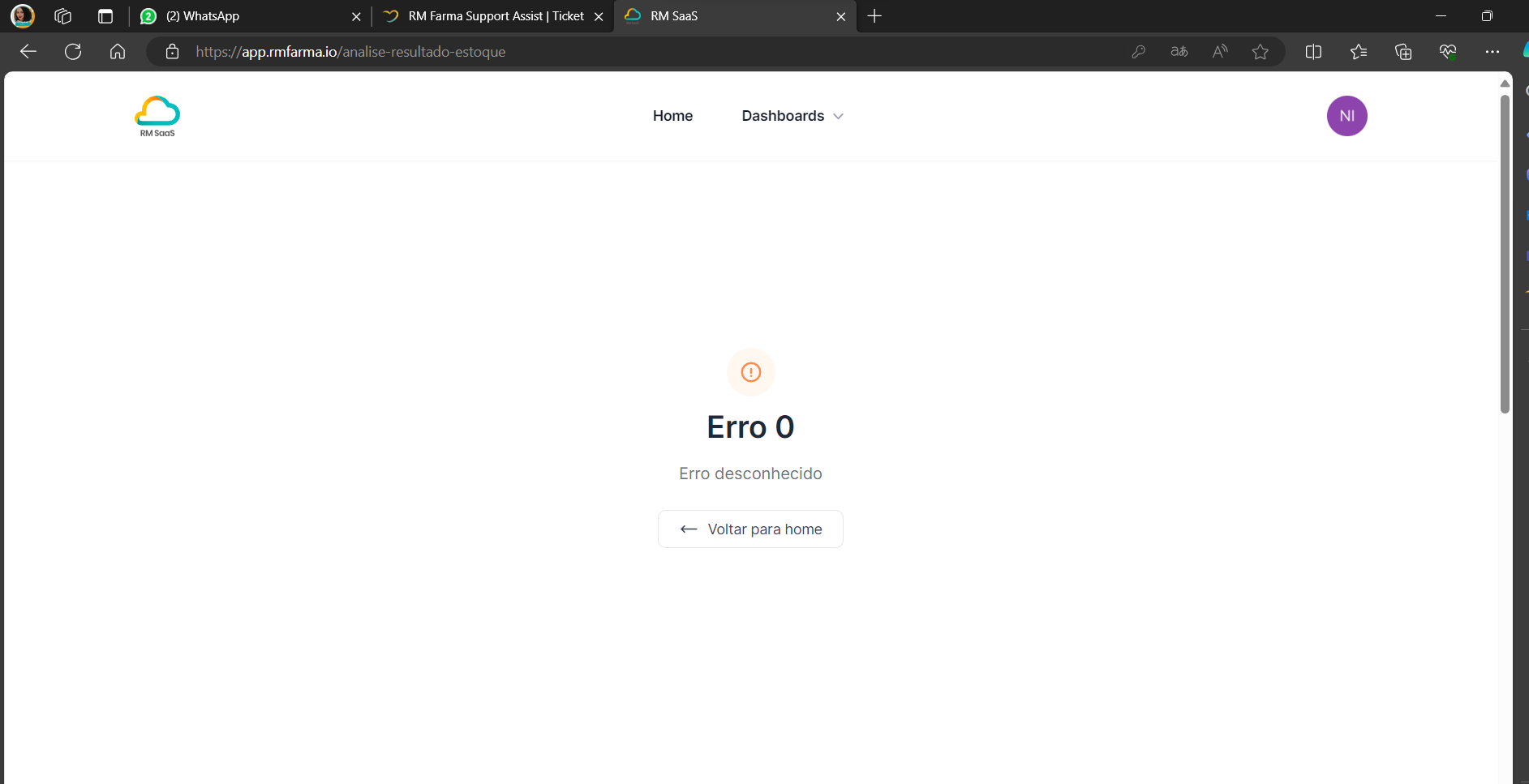This screenshot has height=784, width=1529.
Task: Click the translate page icon
Action: pos(1179,52)
